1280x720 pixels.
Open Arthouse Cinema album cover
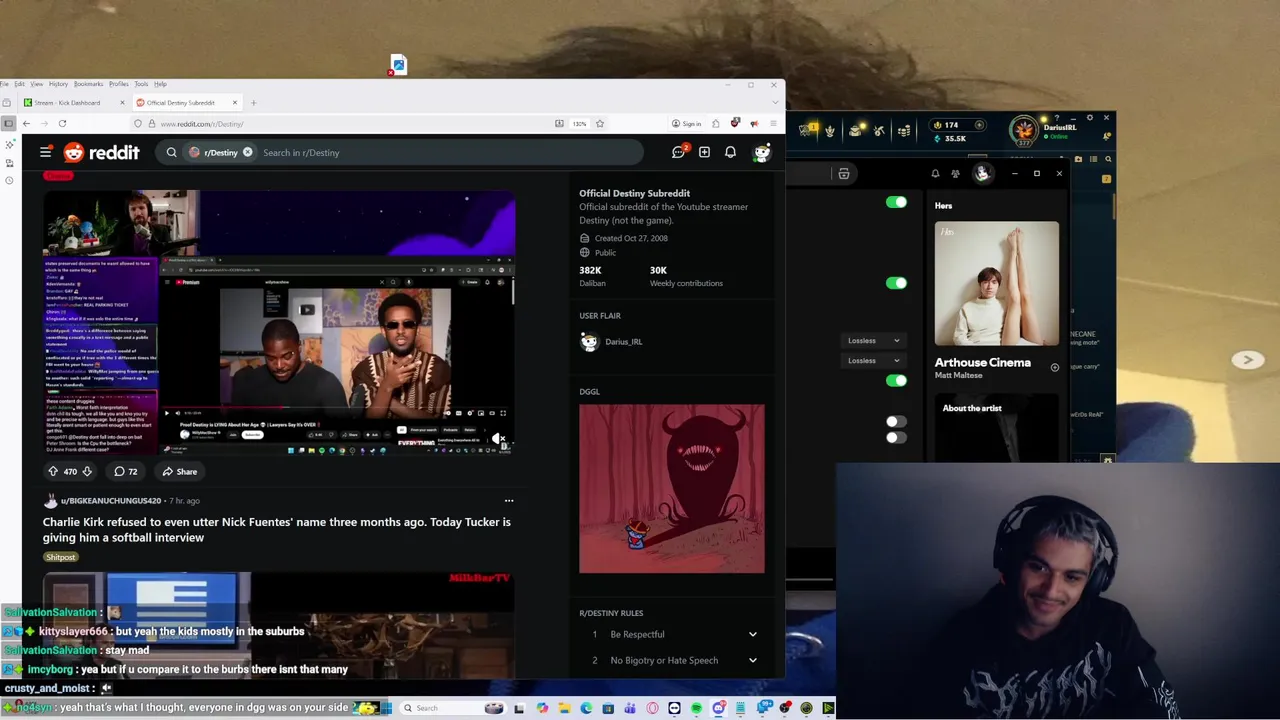pyautogui.click(x=997, y=283)
